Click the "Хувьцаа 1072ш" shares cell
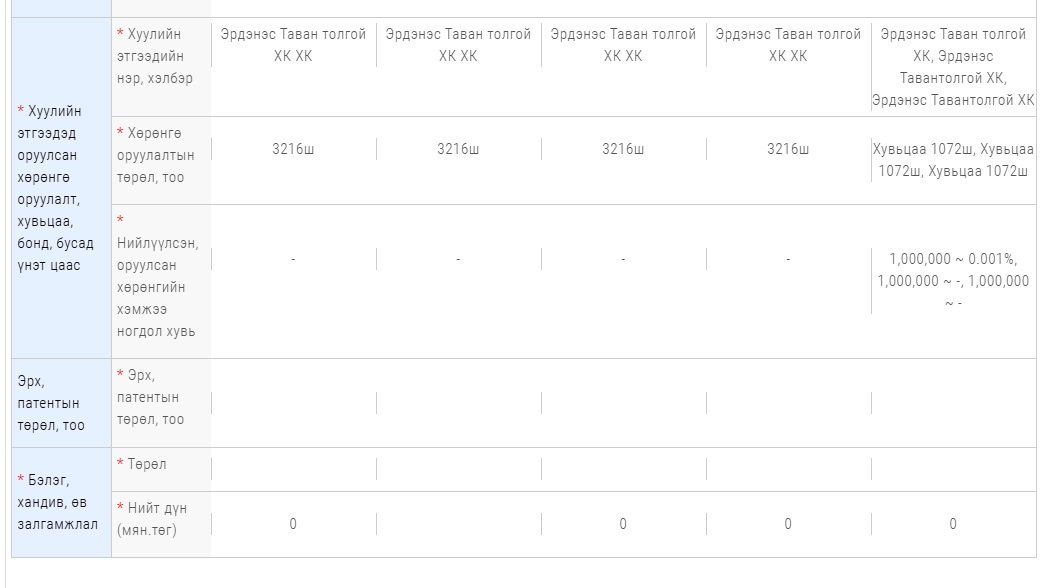The width and height of the screenshot is (1042, 588). coord(953,159)
